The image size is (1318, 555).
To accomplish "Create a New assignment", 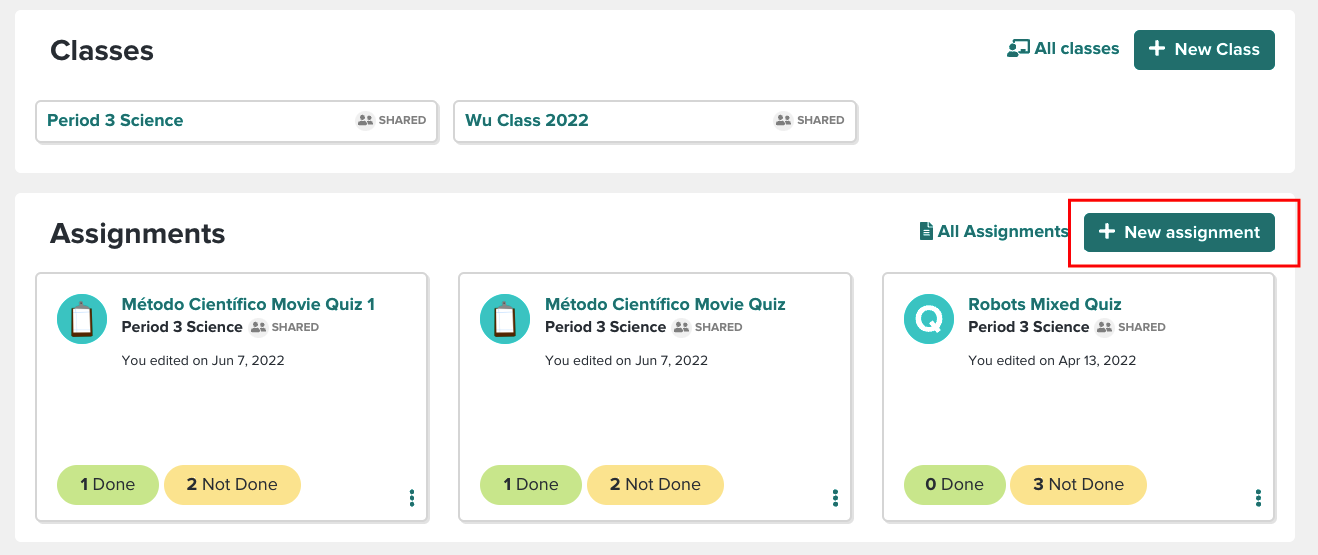I will [1179, 232].
